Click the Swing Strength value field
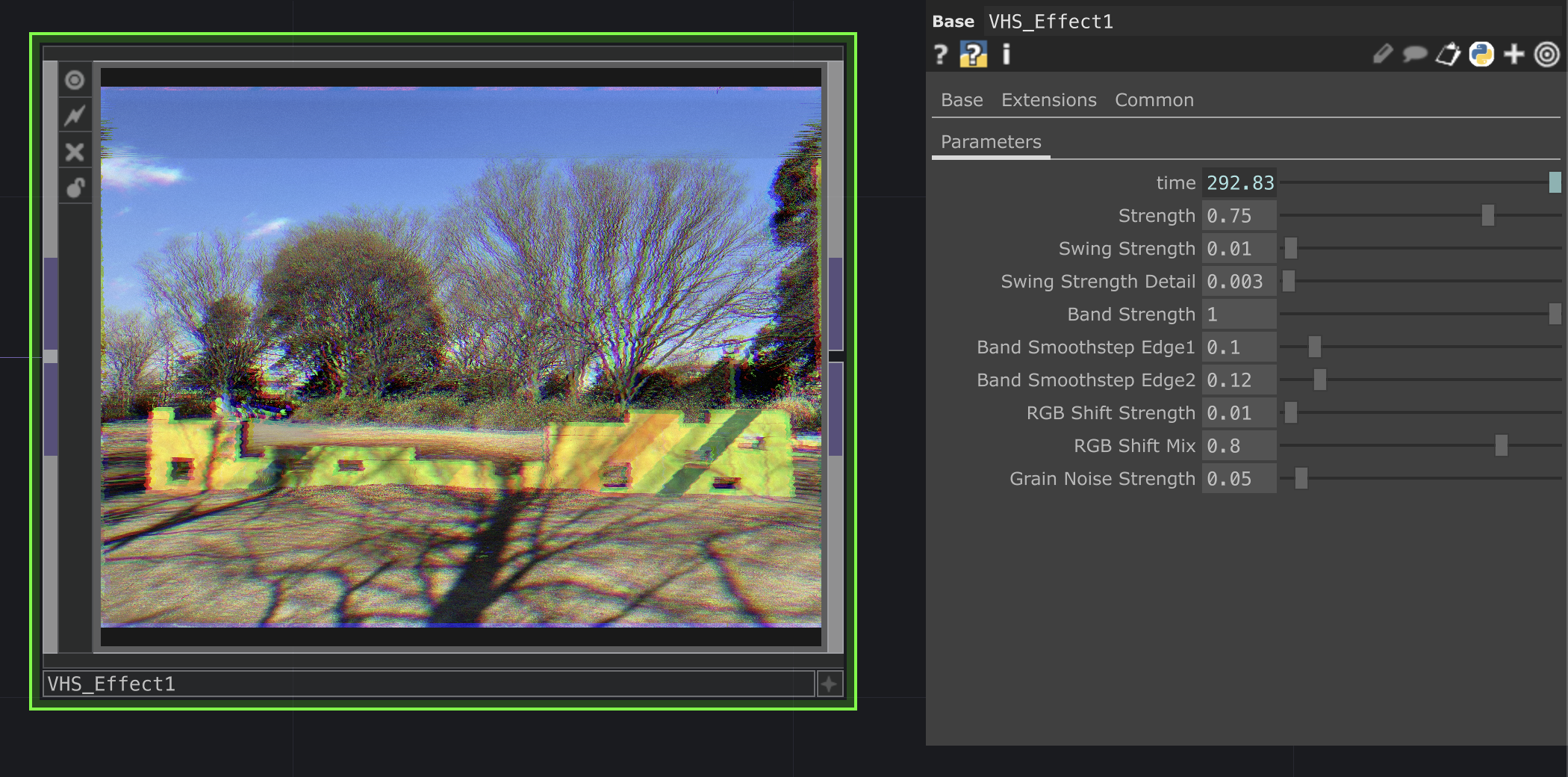 [x=1239, y=249]
